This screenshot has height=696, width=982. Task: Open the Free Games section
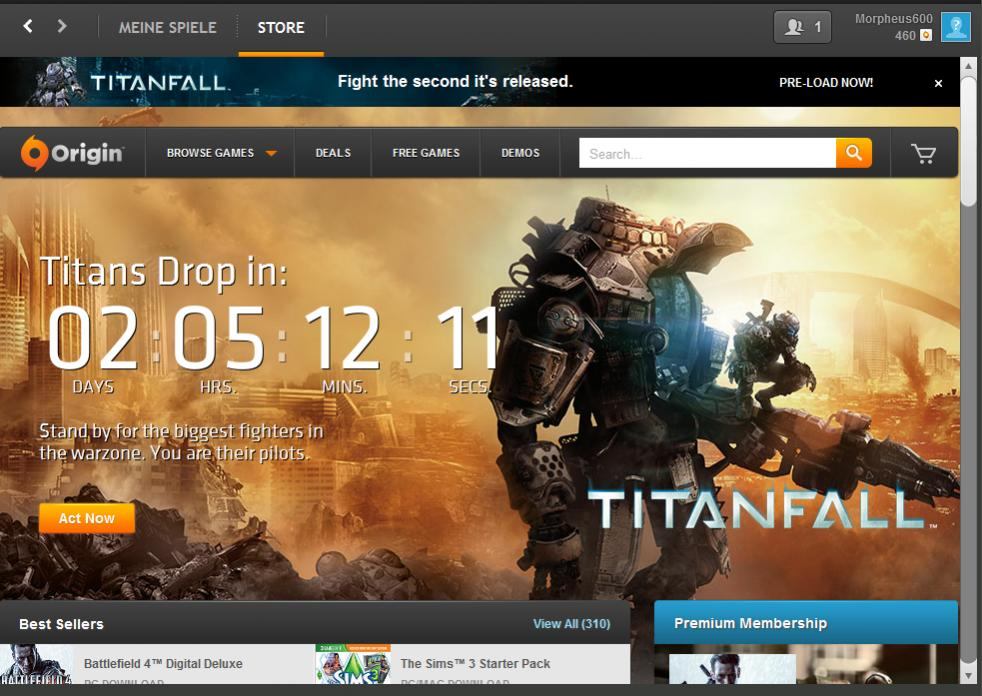(426, 153)
